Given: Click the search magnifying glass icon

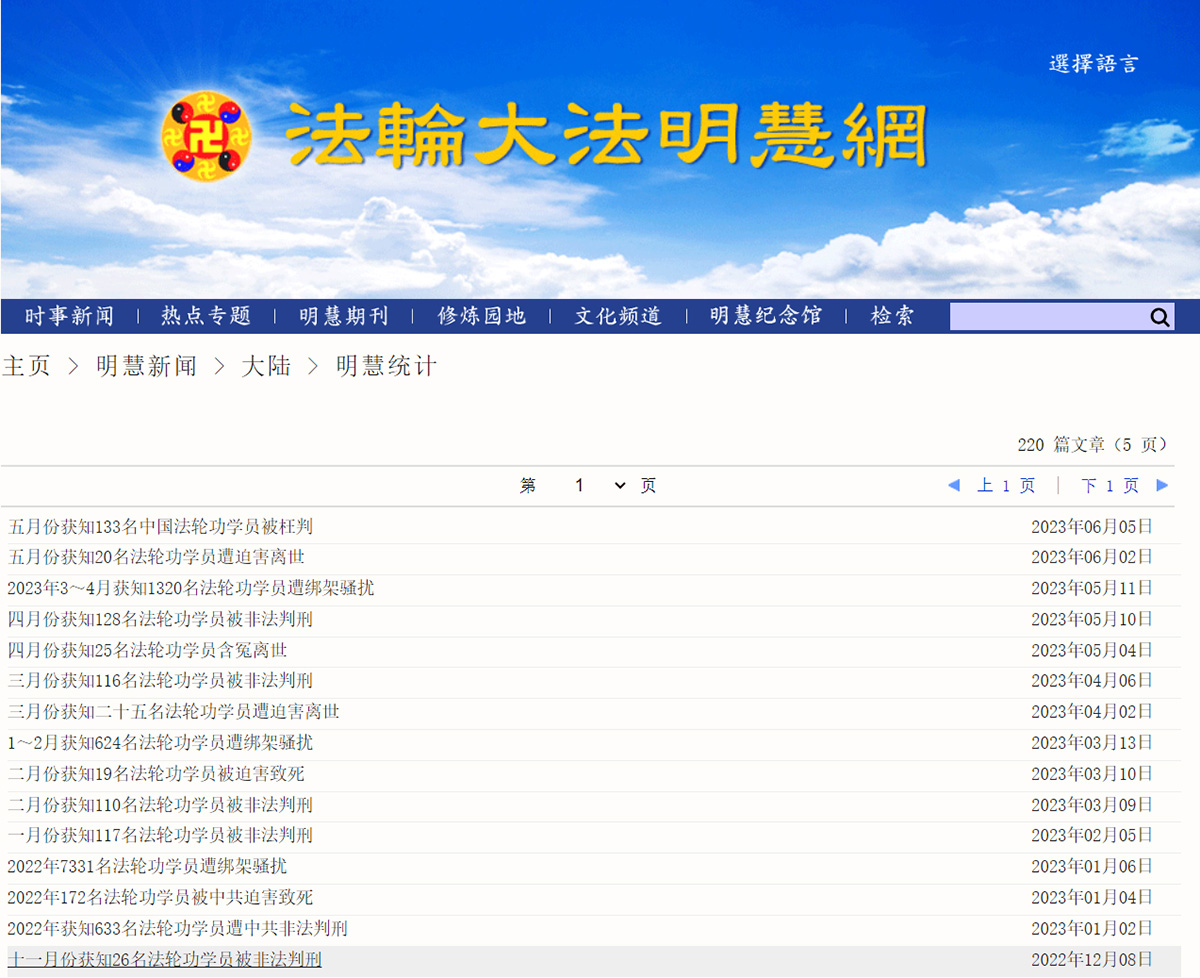Looking at the screenshot, I should point(1160,316).
